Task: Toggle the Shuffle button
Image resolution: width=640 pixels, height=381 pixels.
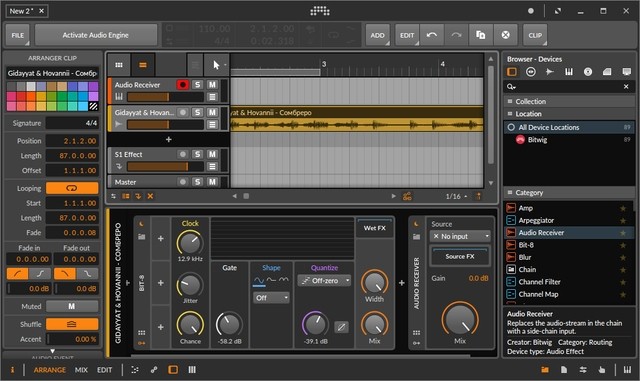Action: pos(72,324)
